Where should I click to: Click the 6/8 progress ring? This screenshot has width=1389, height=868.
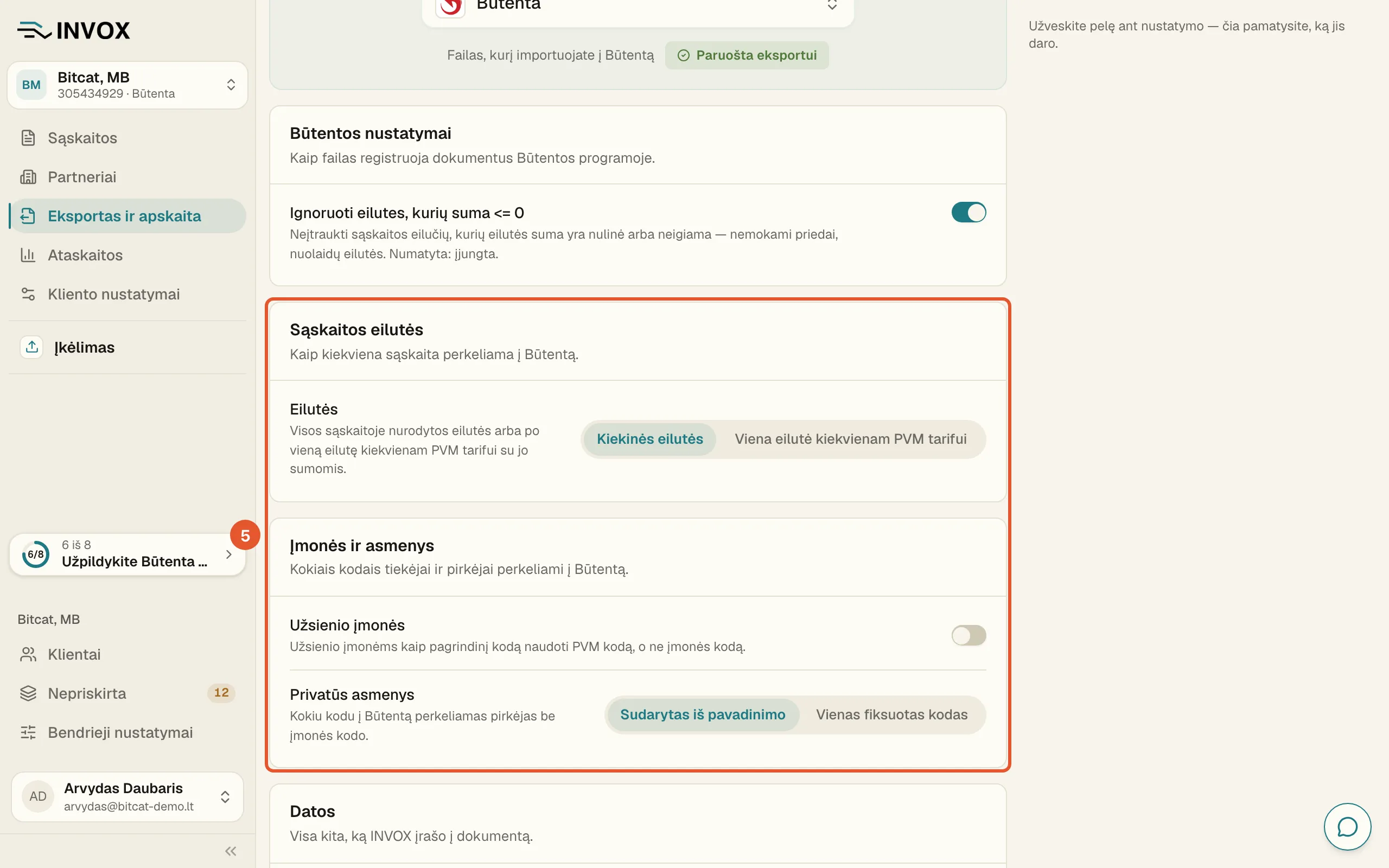coord(36,554)
